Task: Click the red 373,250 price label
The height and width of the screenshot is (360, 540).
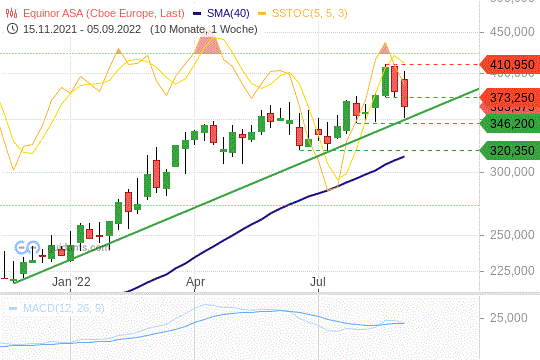Action: [510, 97]
